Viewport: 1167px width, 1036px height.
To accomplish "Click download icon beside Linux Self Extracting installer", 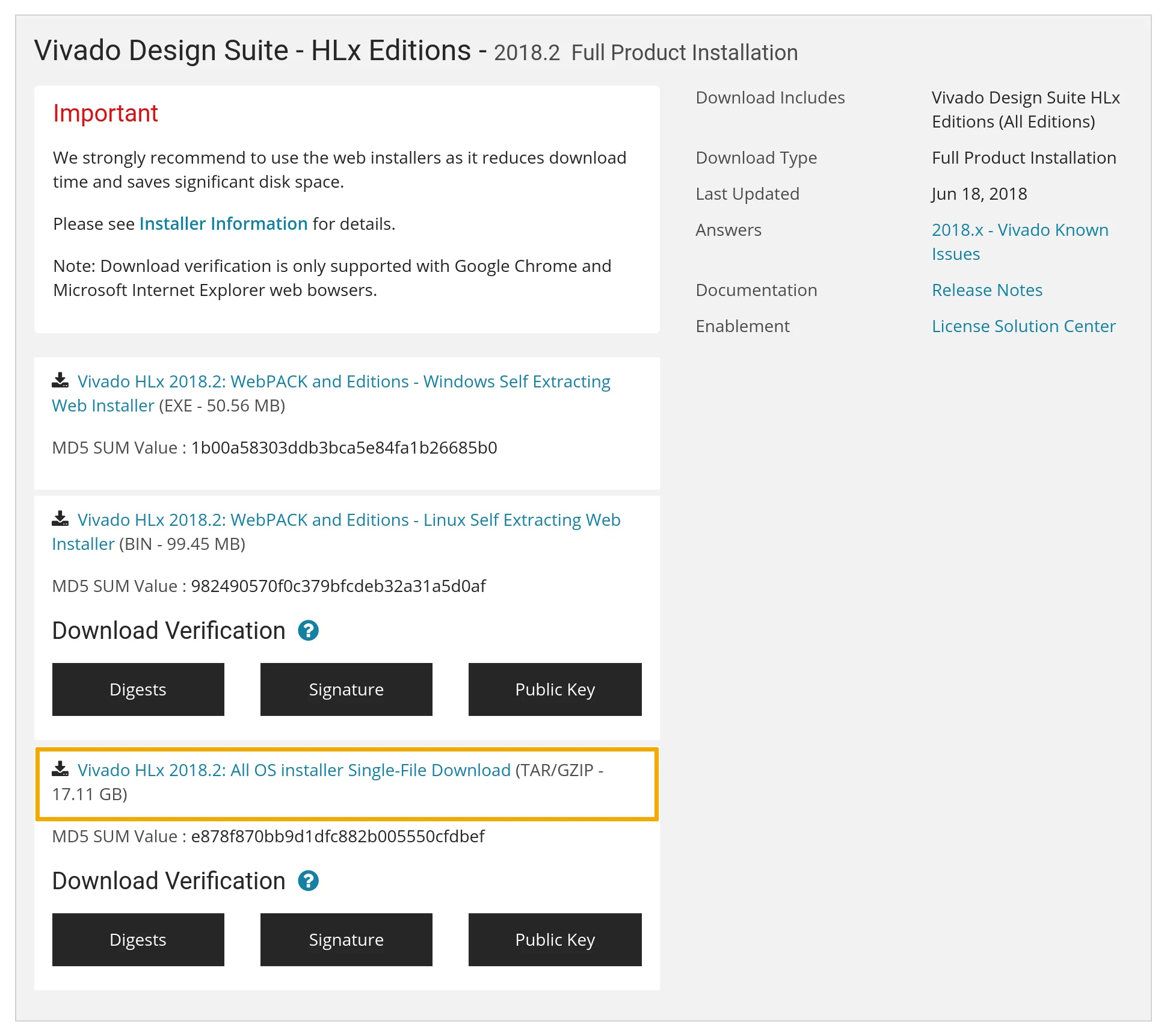I will [60, 519].
